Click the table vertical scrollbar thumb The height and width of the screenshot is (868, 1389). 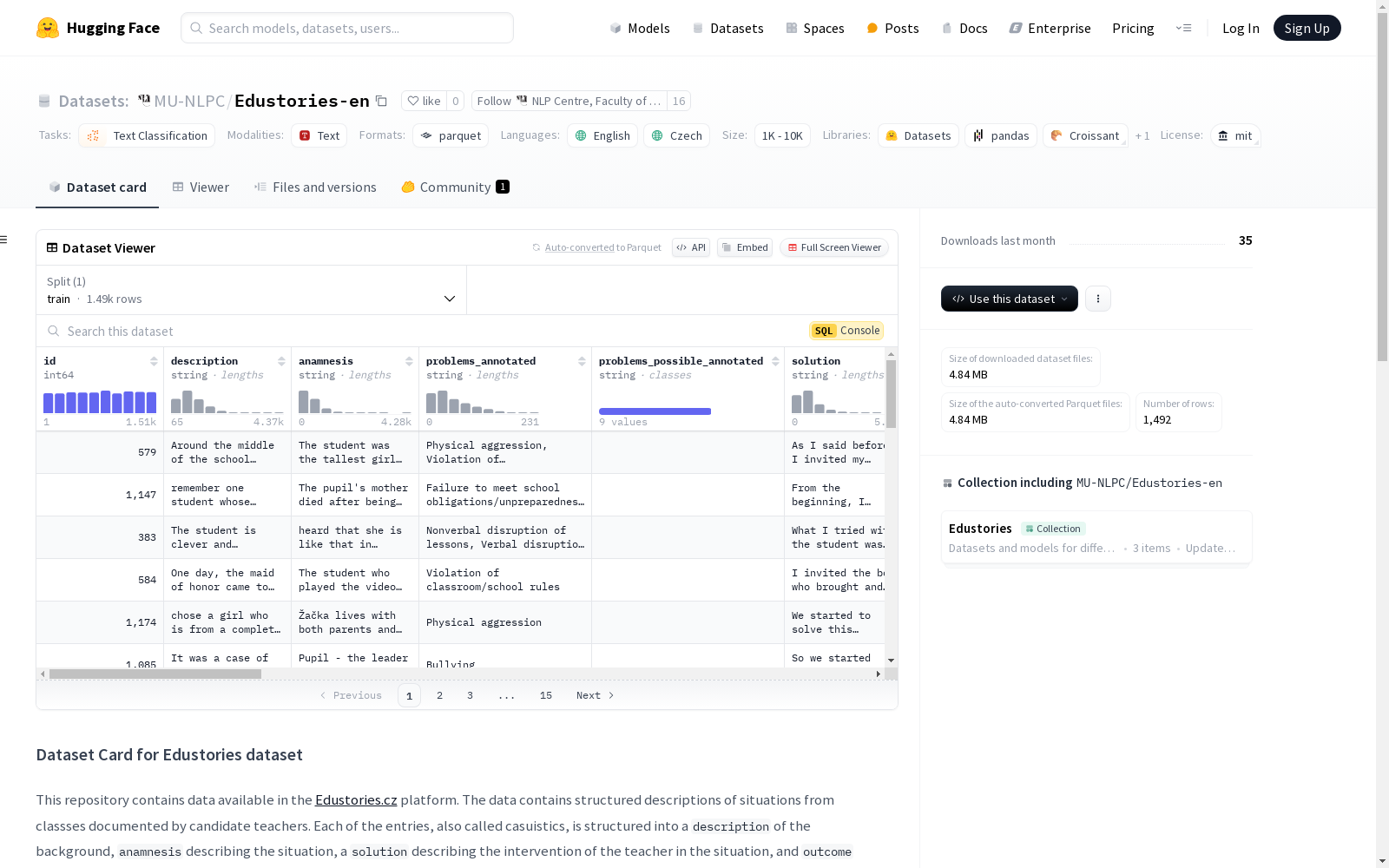891,393
